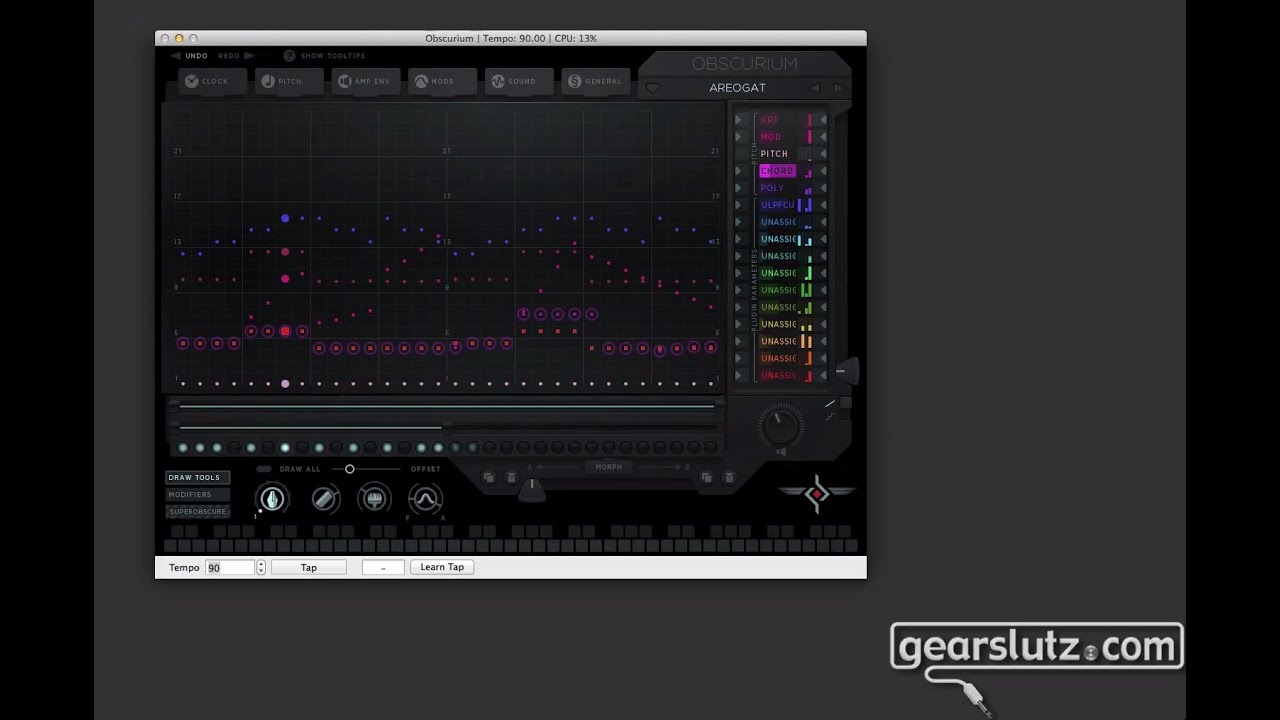Image resolution: width=1280 pixels, height=720 pixels.
Task: Click the small square button above the knob
Action: [x=845, y=403]
